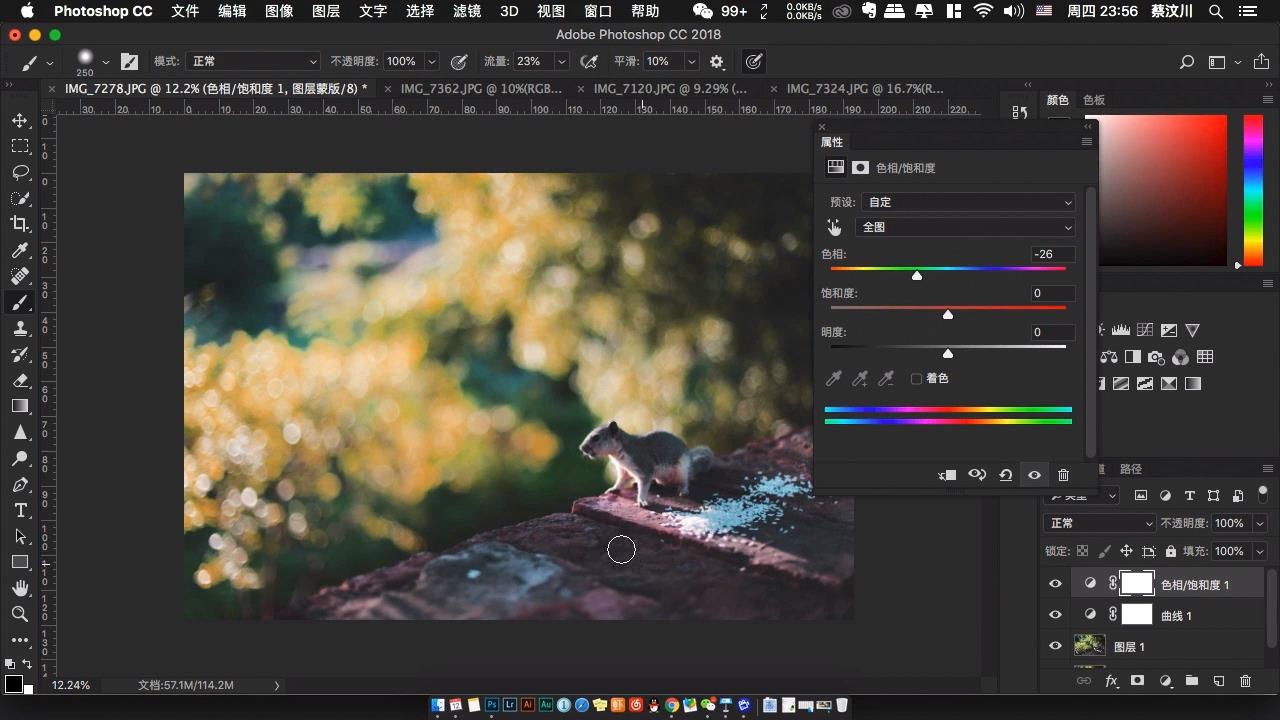Select the Rectangle shape tool
Viewport: 1280px width, 720px height.
[20, 562]
